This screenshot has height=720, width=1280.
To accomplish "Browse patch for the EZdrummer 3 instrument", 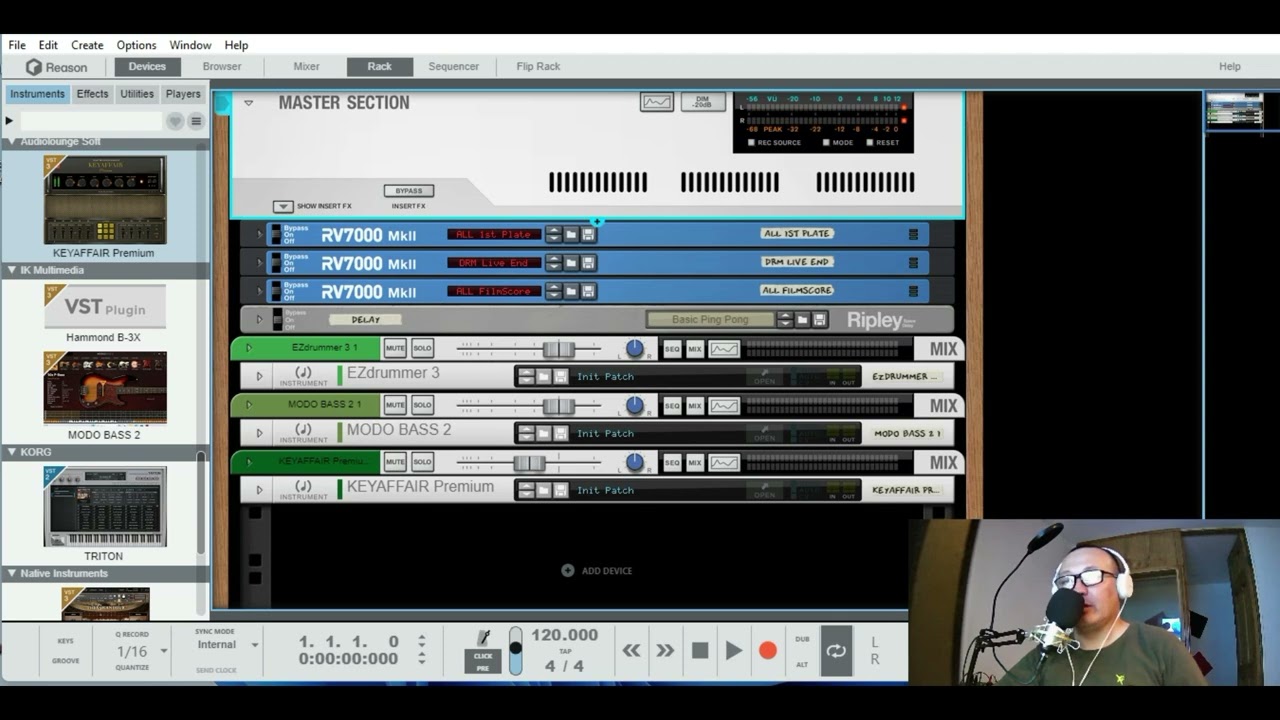I will click(x=543, y=377).
